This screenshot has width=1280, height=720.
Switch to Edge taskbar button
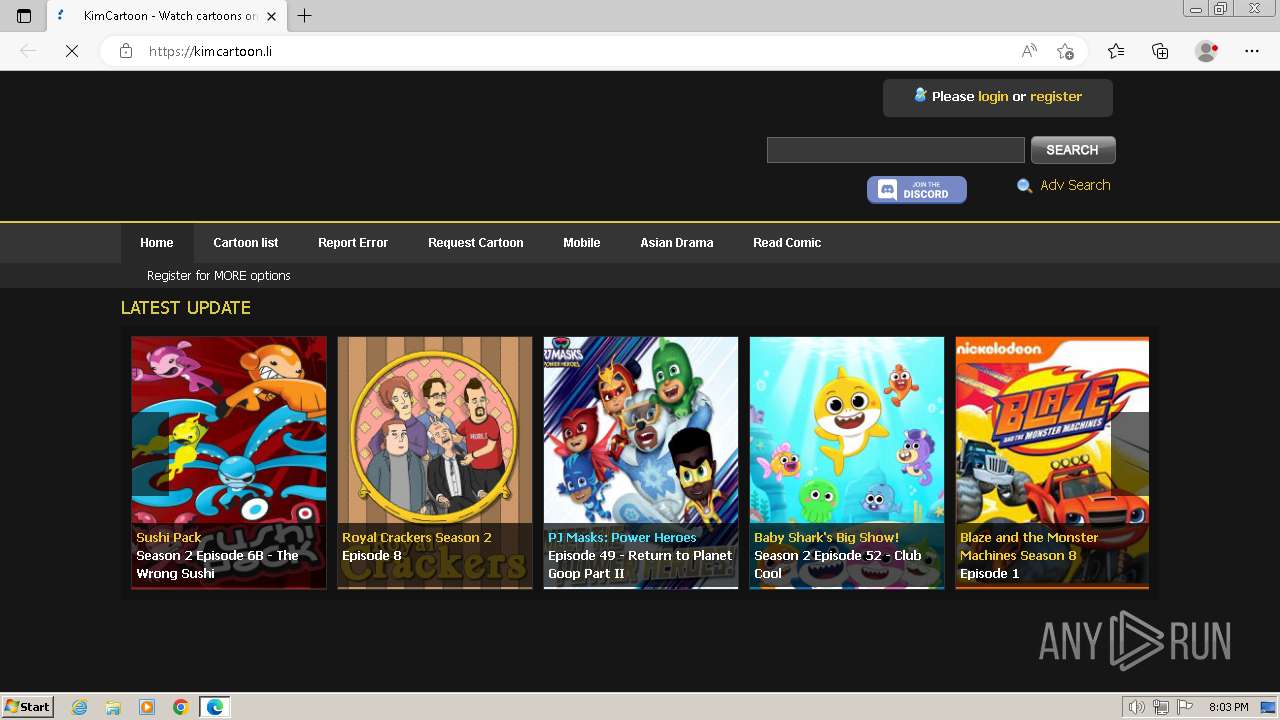click(x=215, y=707)
